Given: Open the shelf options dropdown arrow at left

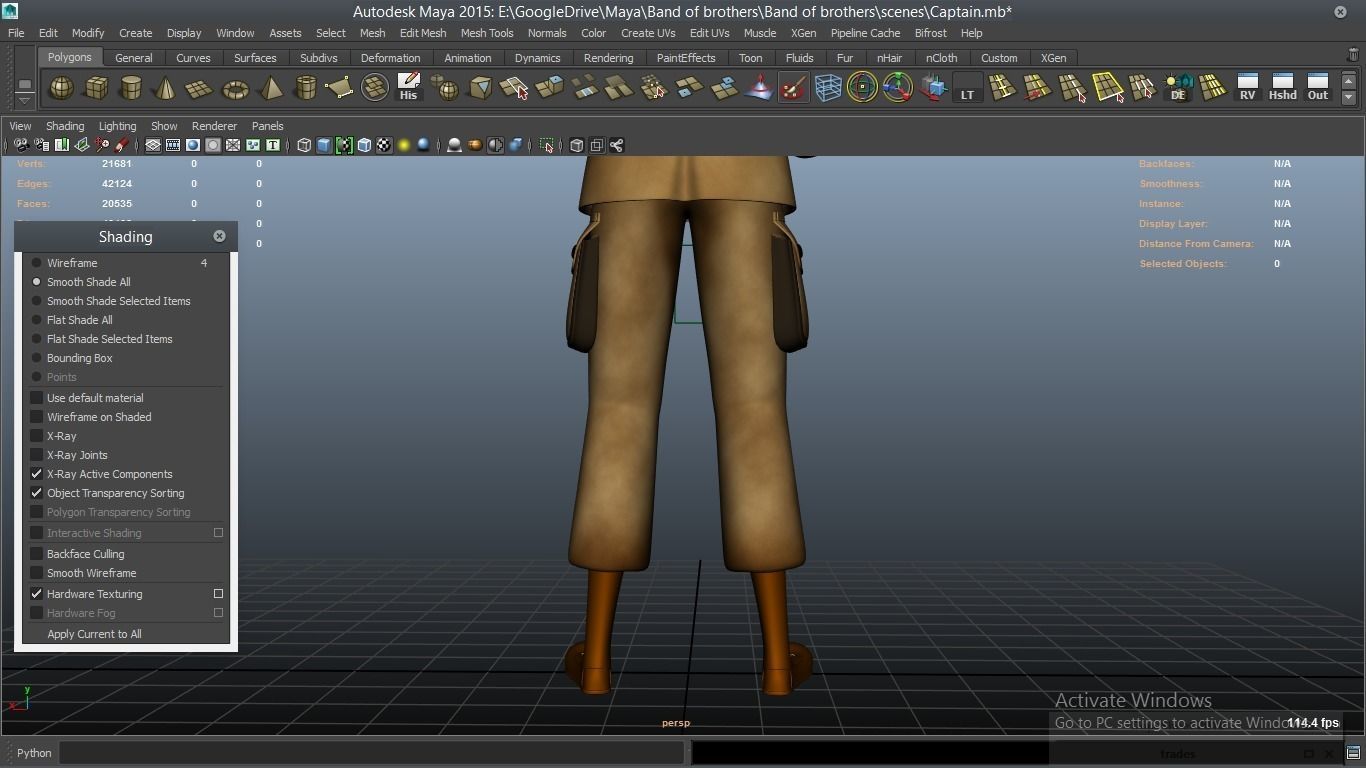Looking at the screenshot, I should tap(25, 101).
